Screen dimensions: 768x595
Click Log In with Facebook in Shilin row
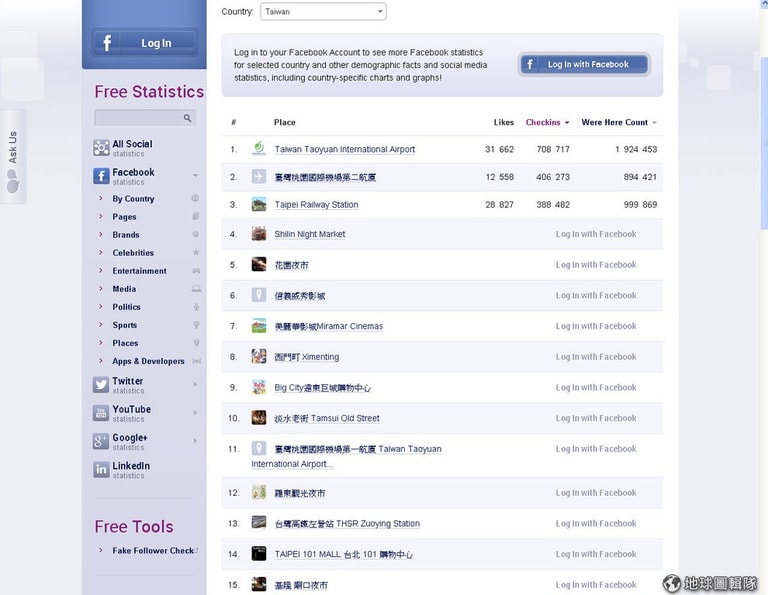click(596, 234)
